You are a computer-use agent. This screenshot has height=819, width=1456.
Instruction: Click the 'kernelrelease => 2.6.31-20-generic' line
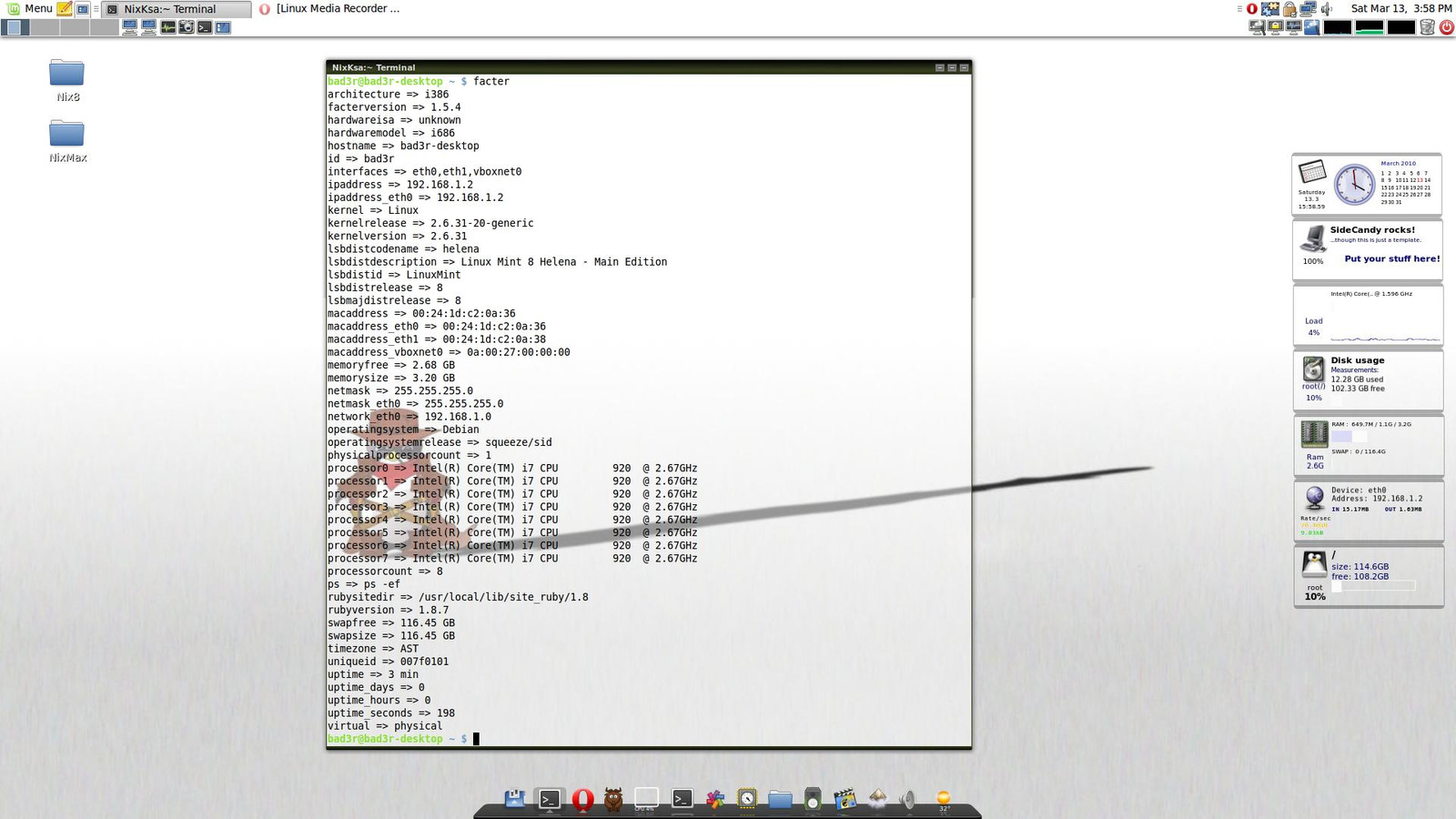tap(430, 223)
